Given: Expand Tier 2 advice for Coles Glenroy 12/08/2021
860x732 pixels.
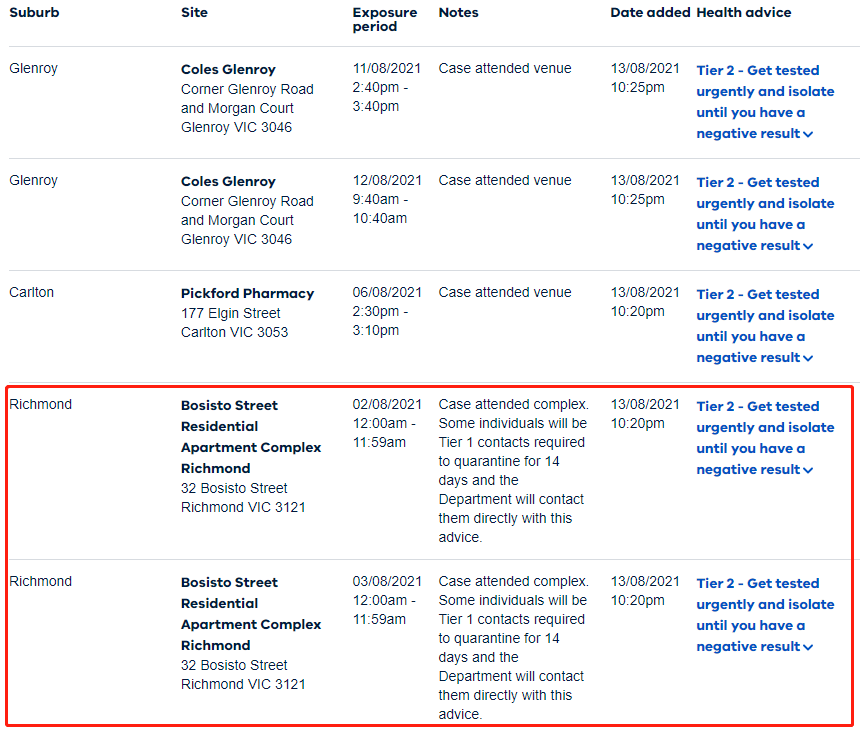Looking at the screenshot, I should [765, 214].
